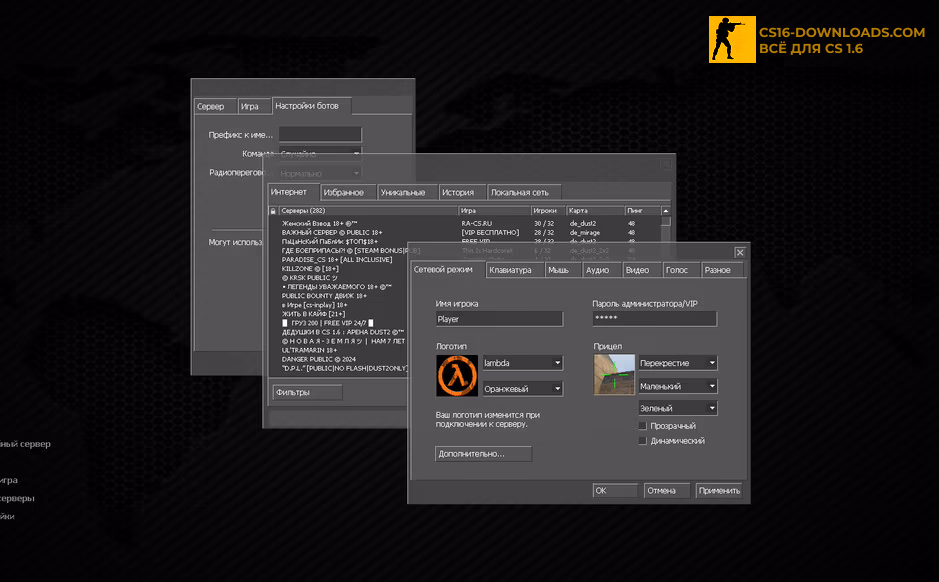Open the Дополнительно... advanced settings button
The image size is (939, 582).
pos(483,454)
